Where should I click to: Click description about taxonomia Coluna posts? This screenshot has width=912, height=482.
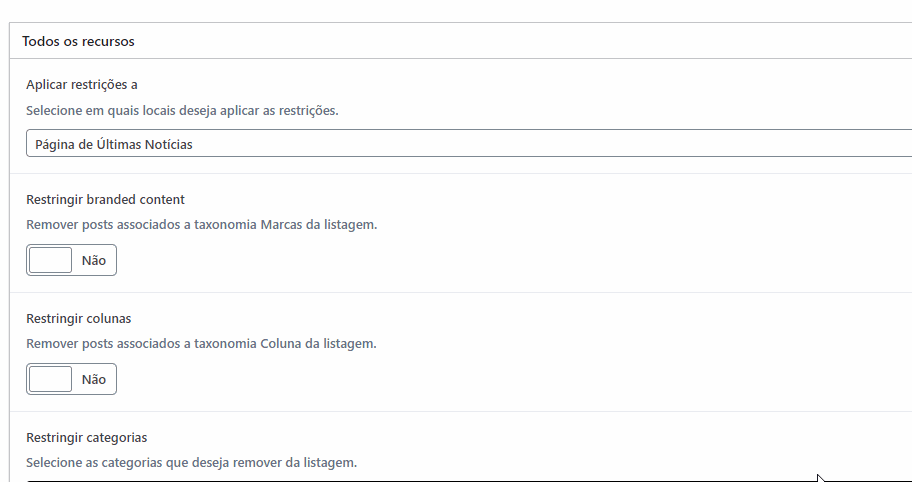tap(201, 344)
